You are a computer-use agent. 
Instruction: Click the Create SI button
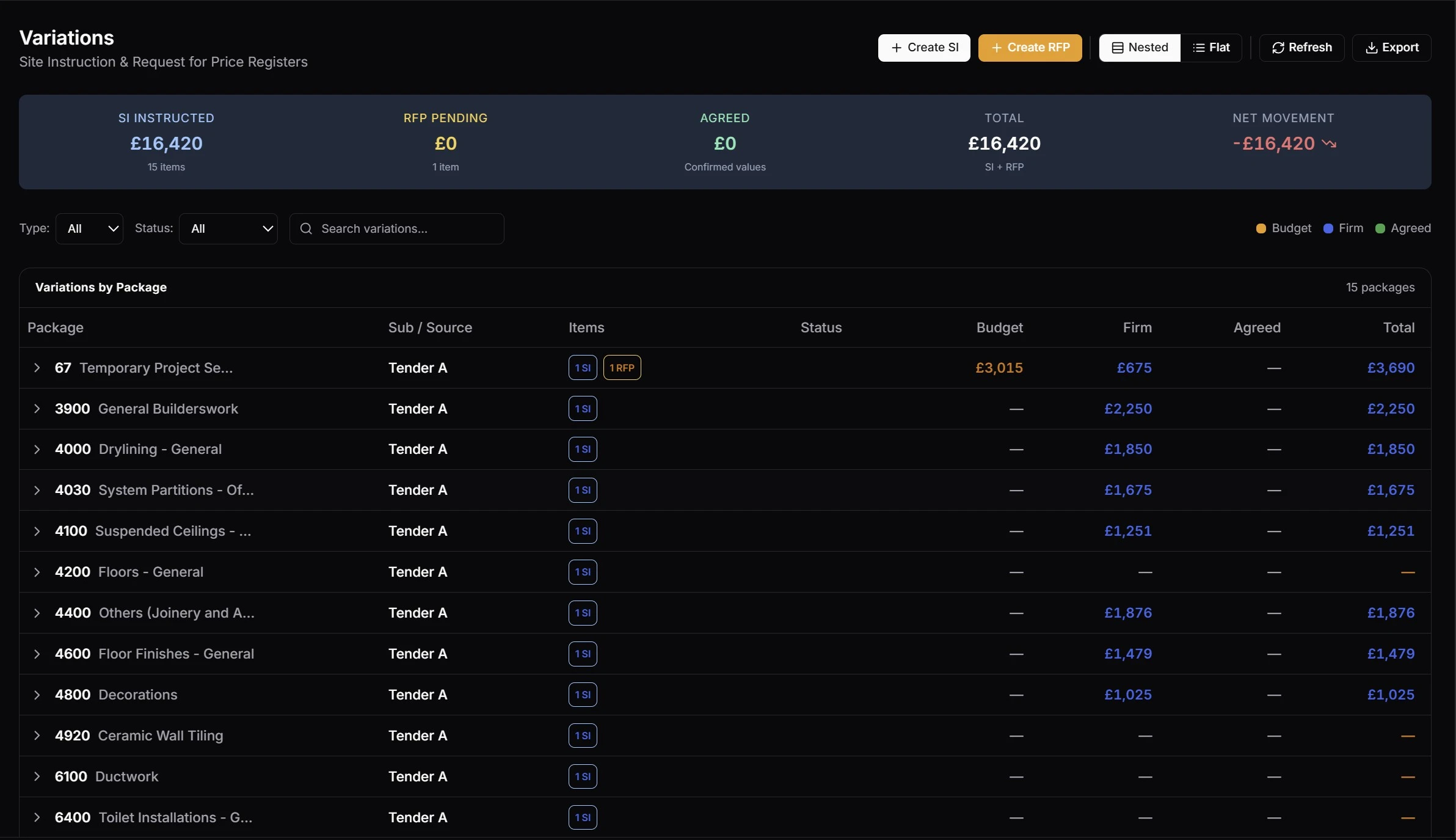[924, 48]
